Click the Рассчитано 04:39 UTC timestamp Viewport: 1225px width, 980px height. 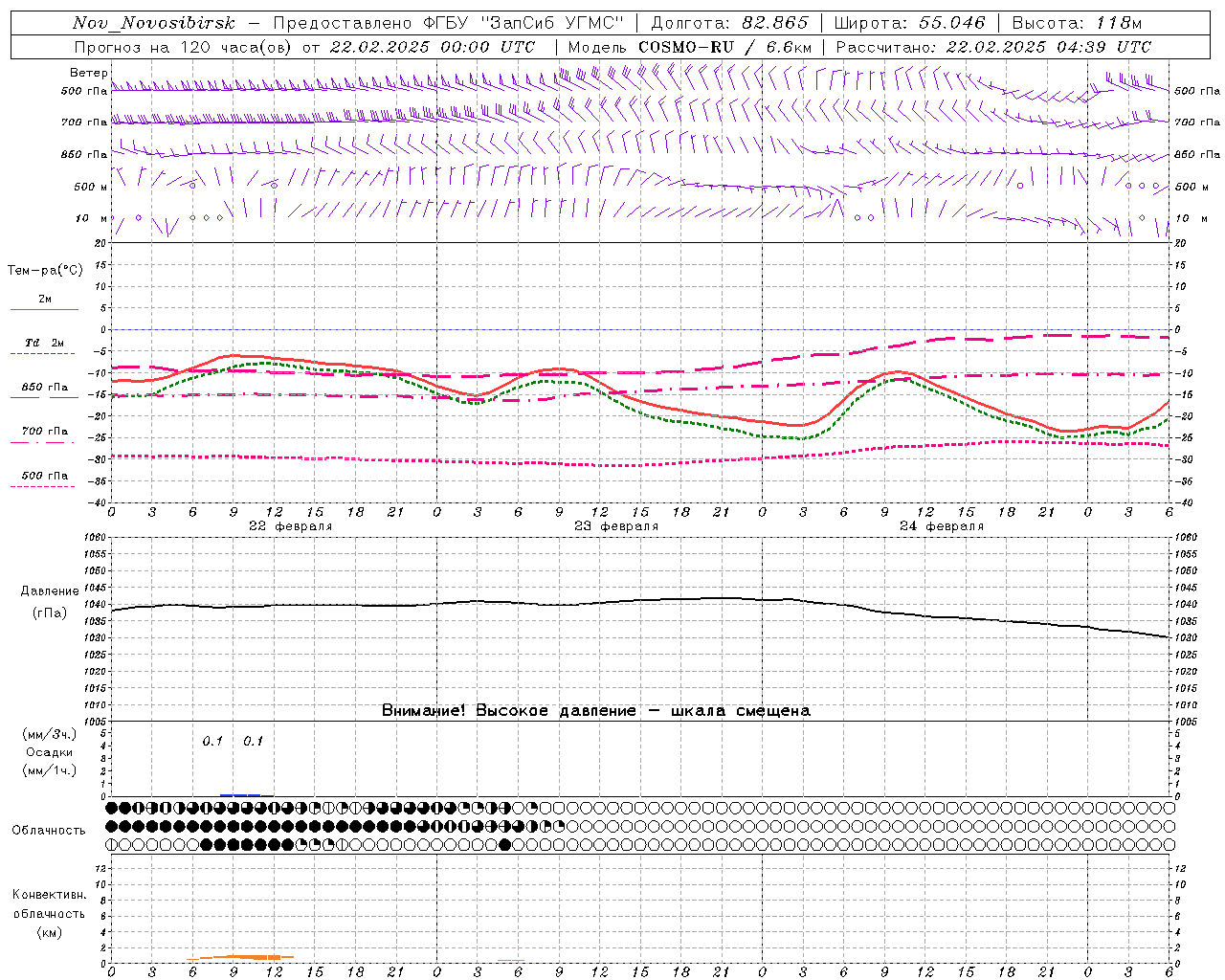[993, 47]
